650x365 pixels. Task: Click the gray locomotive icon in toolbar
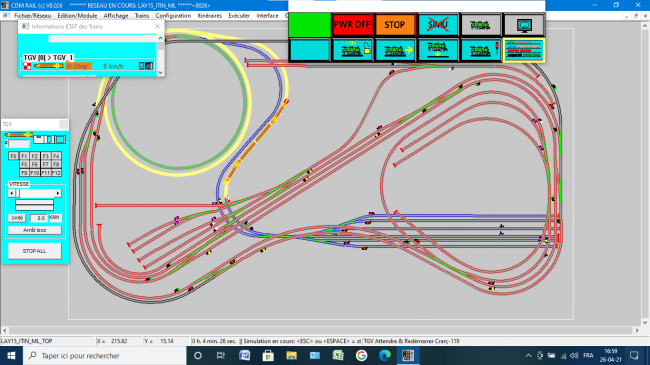click(x=481, y=25)
